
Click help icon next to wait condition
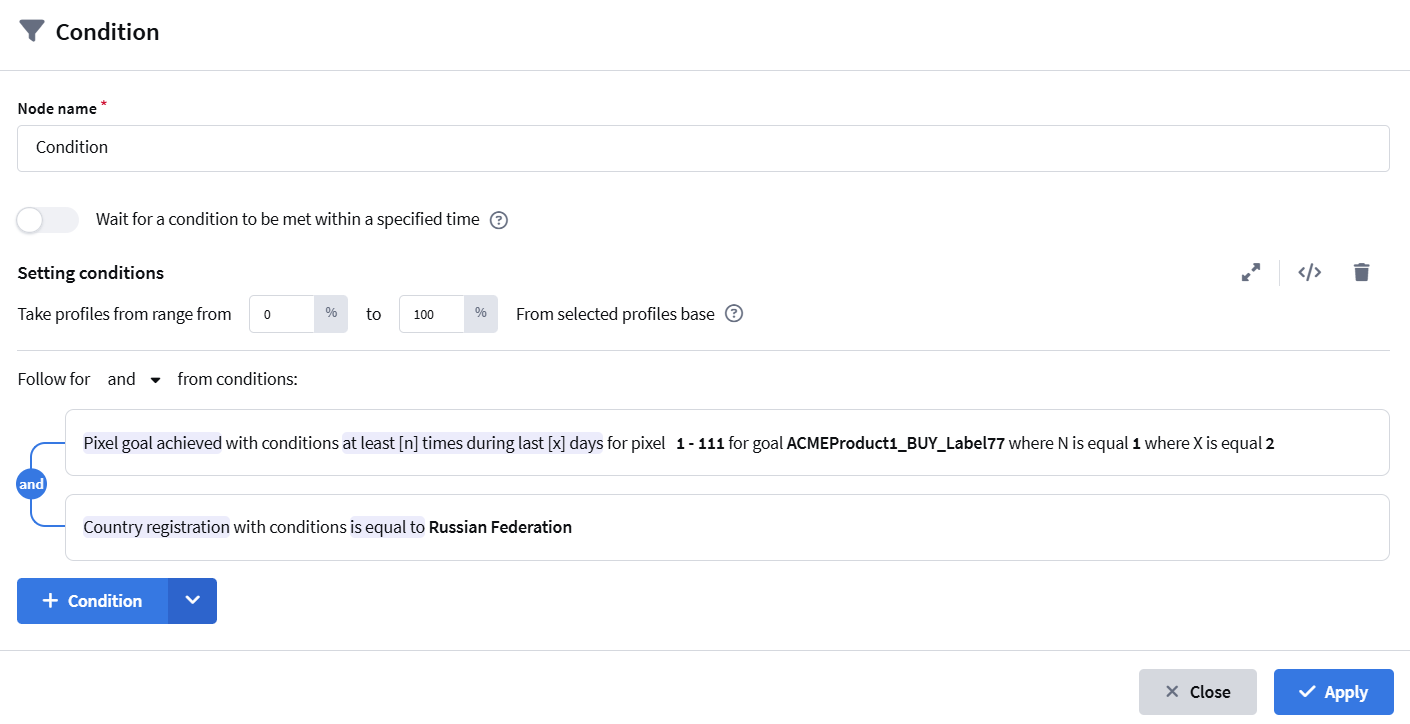[x=499, y=220]
